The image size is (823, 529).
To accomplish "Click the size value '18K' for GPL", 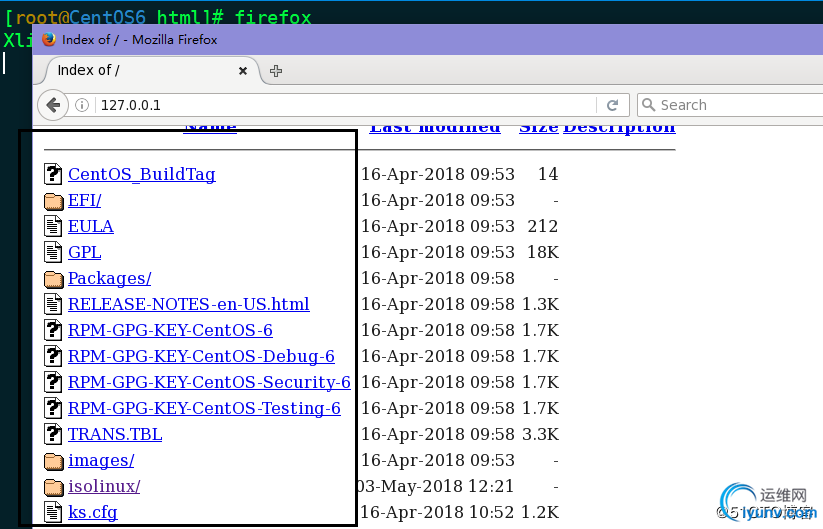I will coord(543,252).
